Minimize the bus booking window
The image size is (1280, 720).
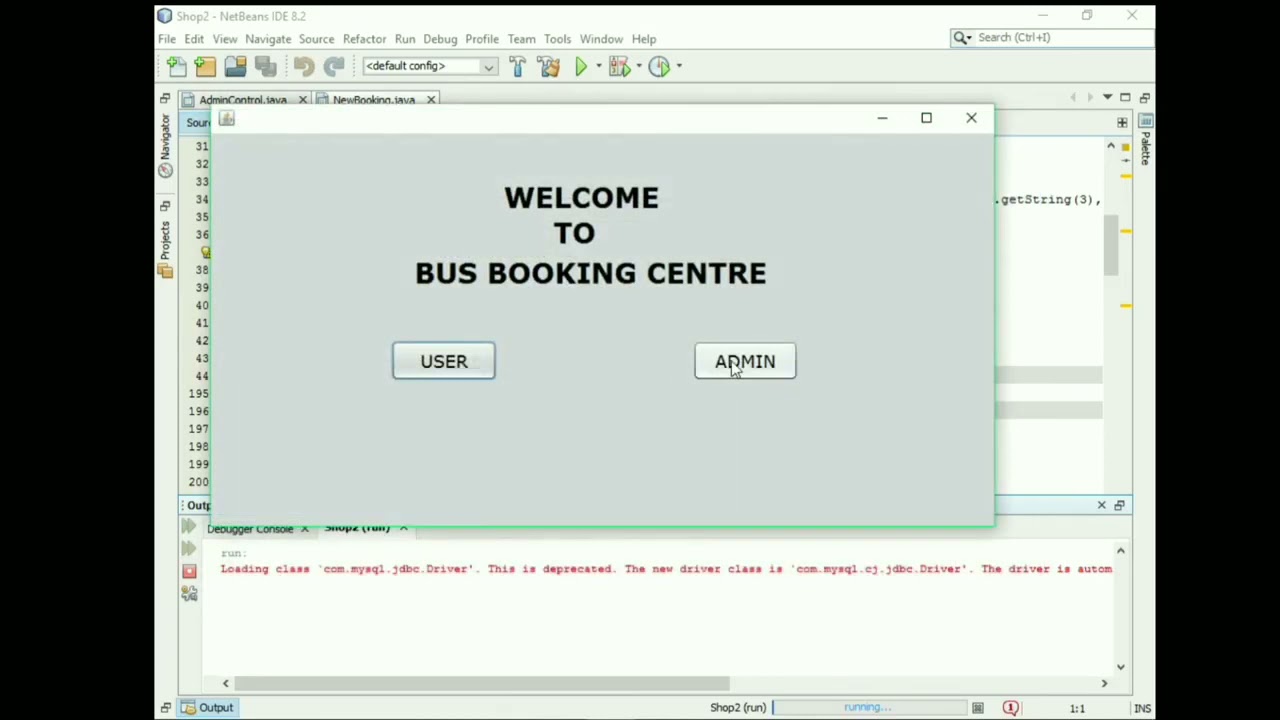coord(882,118)
